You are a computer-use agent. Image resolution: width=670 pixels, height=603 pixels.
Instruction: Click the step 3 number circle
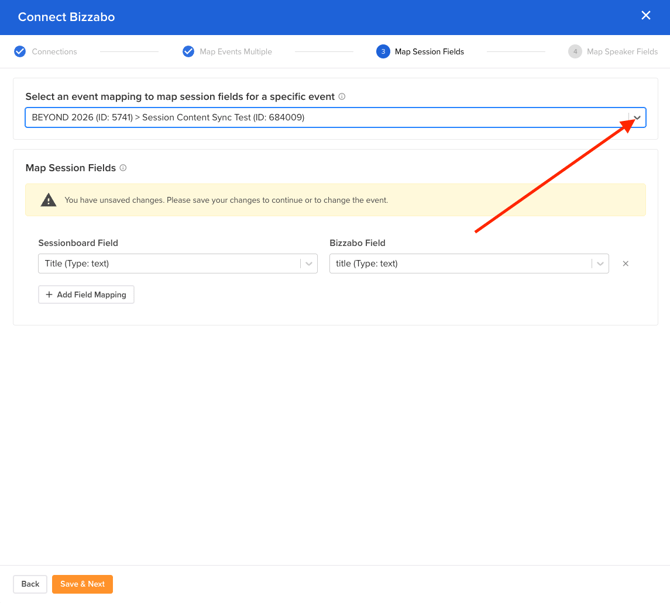[382, 51]
